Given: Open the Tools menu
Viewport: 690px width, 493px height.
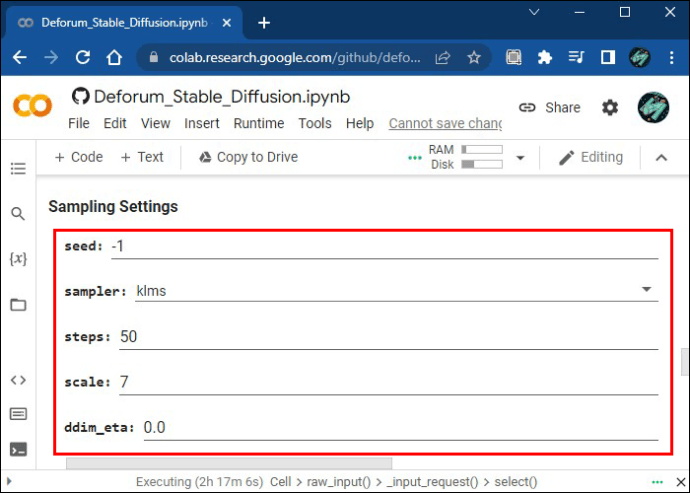Looking at the screenshot, I should click(x=315, y=123).
